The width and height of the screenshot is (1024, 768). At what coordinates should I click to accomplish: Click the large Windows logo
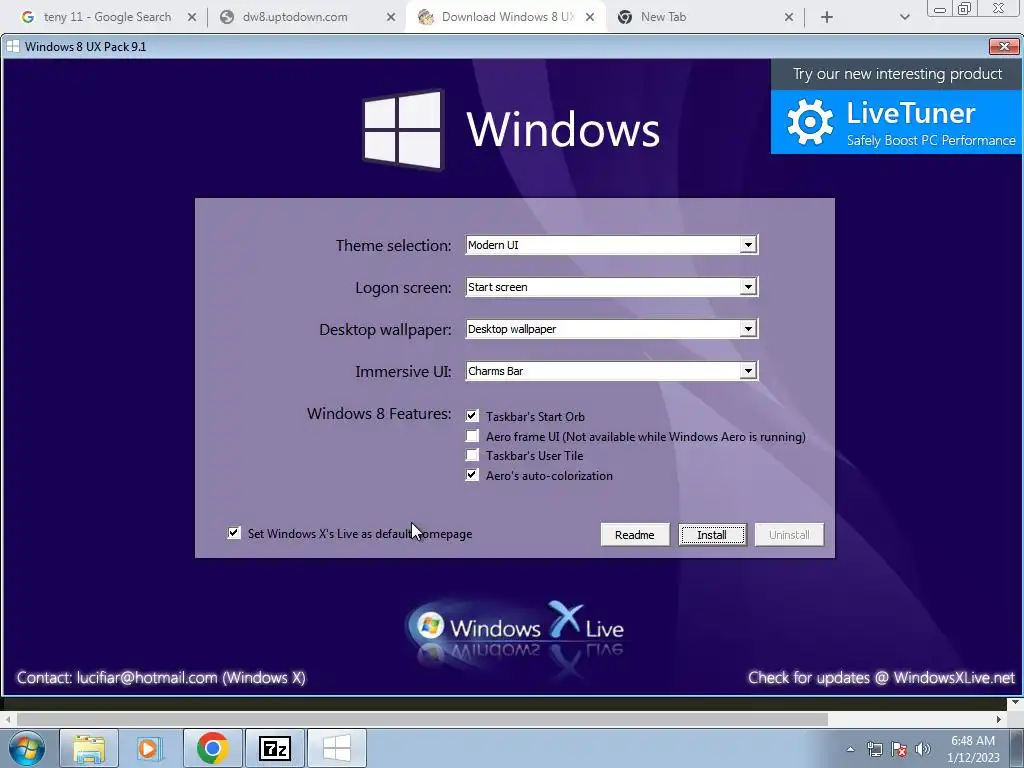tap(403, 130)
